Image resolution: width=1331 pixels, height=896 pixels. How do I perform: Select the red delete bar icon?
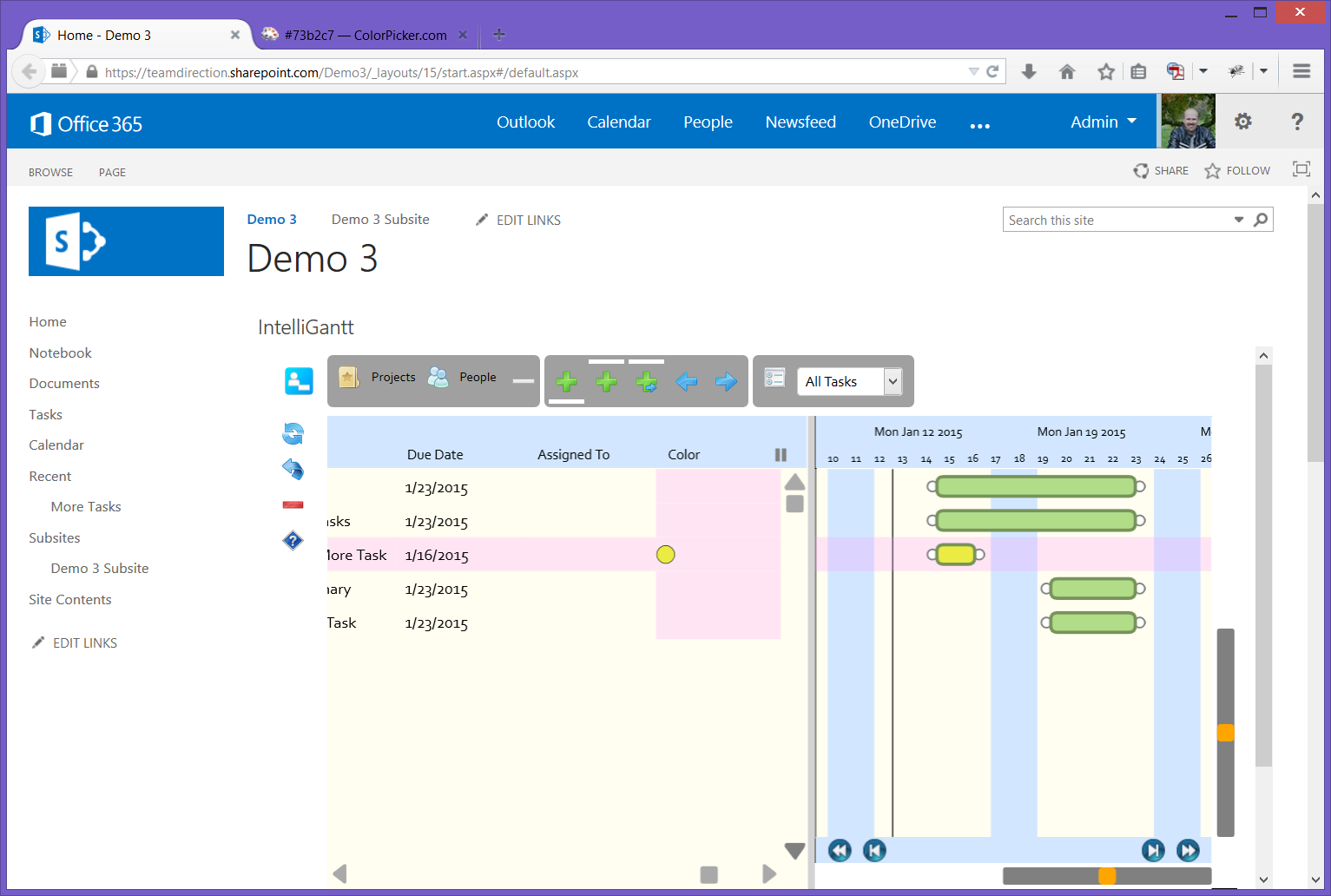[x=293, y=504]
